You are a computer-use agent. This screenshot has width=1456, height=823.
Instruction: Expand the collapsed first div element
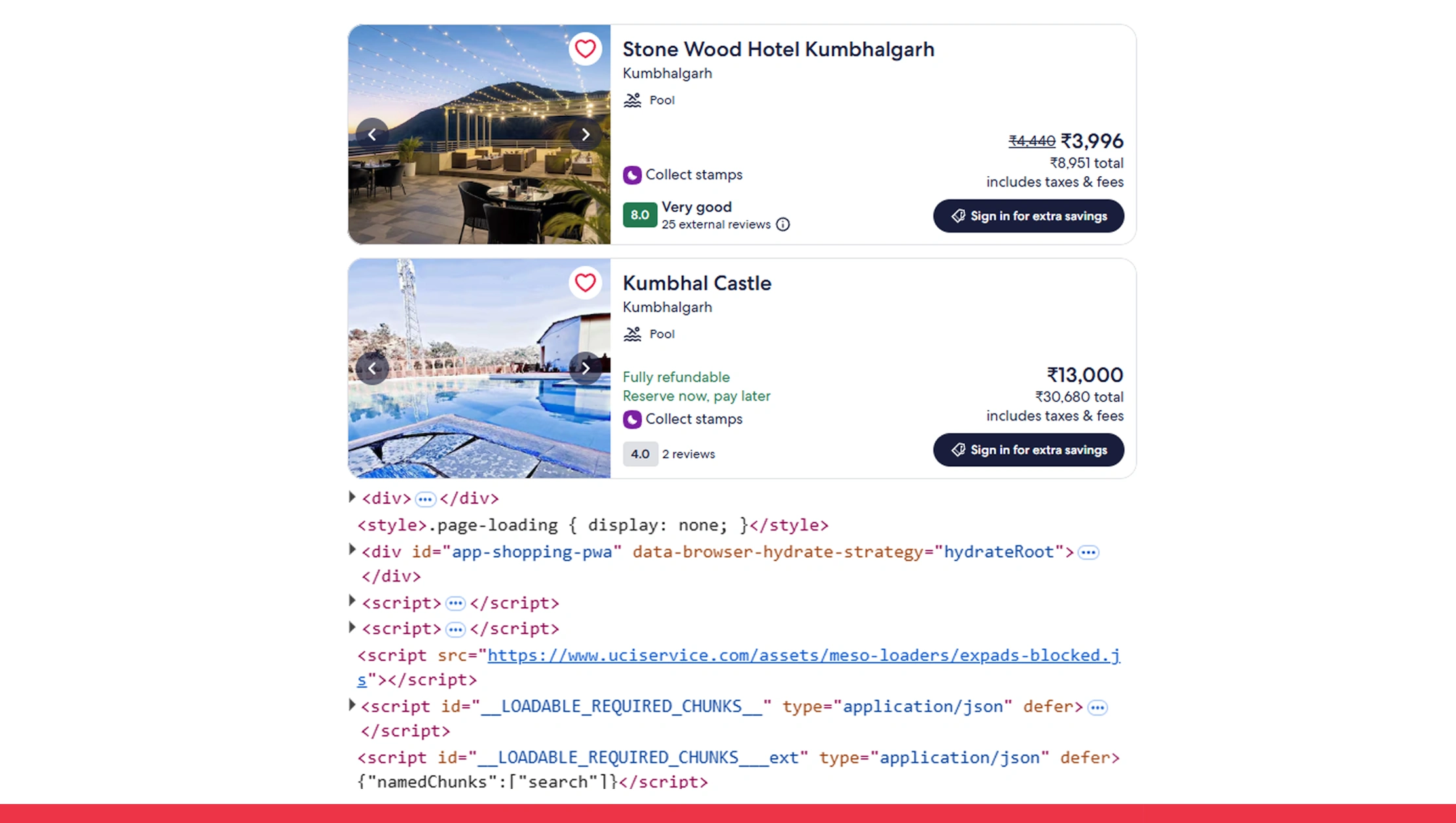[x=352, y=498]
